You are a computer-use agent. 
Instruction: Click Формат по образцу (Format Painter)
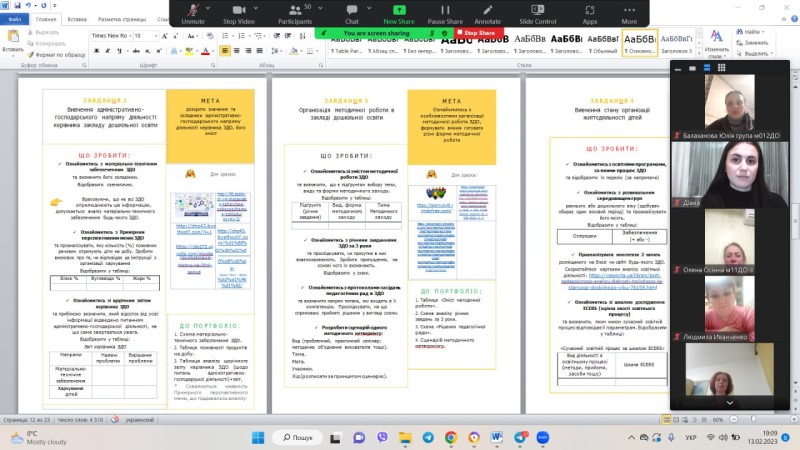pyautogui.click(x=57, y=55)
